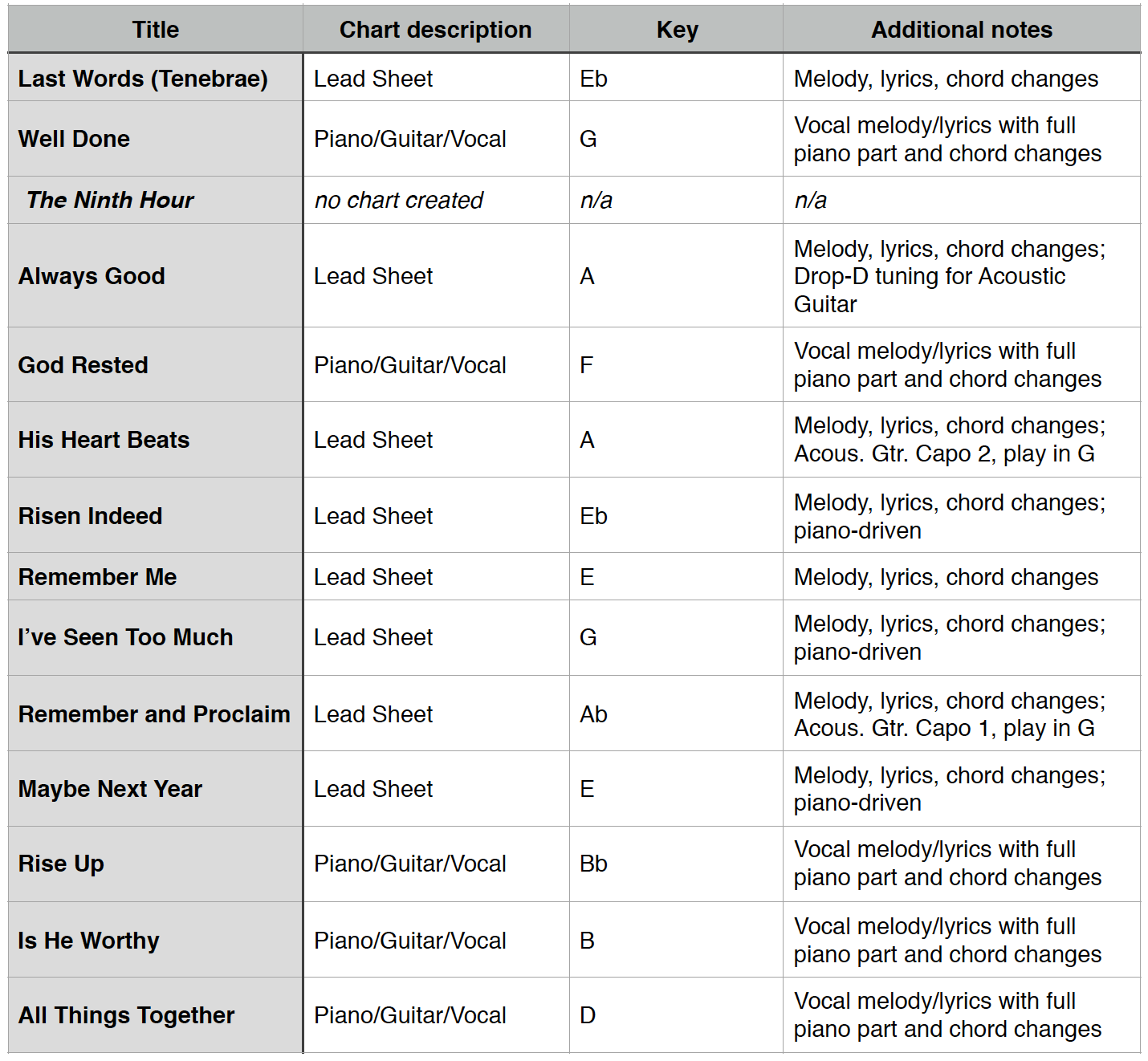Click the Last Words (Tenebrae) title cell
The image size is (1148, 1061).
143,79
